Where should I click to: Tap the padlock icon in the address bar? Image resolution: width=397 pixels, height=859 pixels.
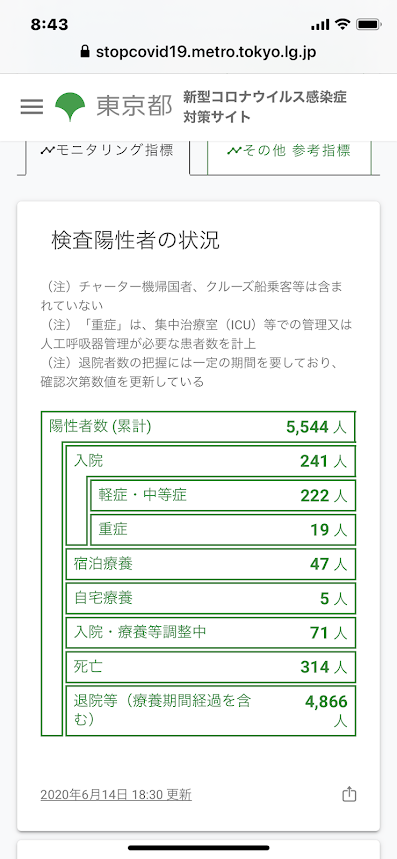pos(84,51)
